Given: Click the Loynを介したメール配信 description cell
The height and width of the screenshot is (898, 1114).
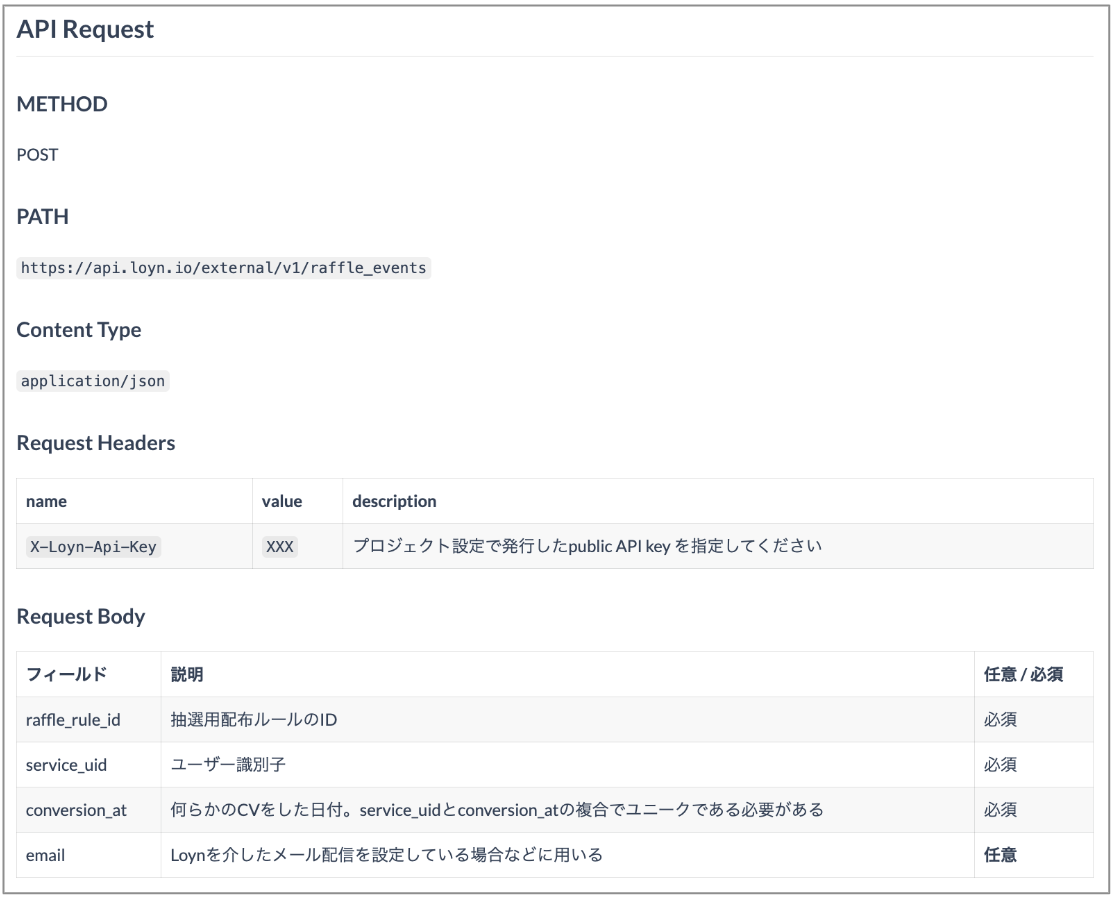Looking at the screenshot, I should (568, 855).
